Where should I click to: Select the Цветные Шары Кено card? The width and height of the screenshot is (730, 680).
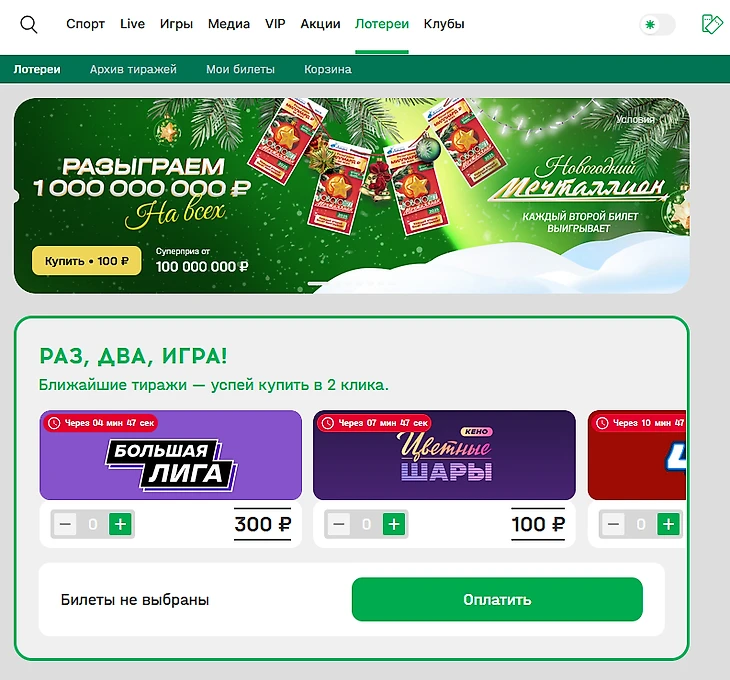point(444,455)
